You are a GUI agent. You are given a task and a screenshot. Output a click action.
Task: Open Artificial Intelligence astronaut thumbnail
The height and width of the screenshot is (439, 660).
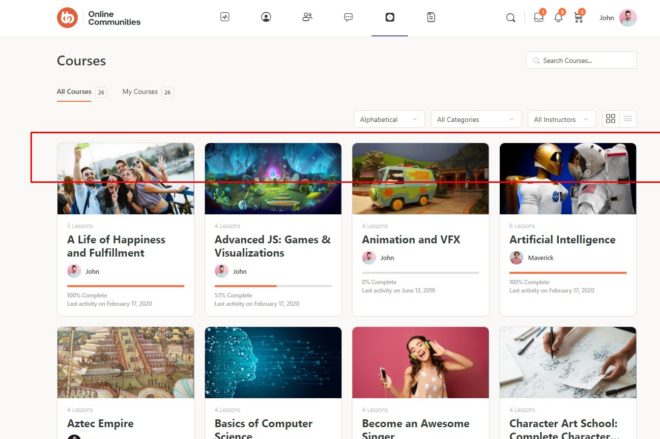click(x=568, y=178)
